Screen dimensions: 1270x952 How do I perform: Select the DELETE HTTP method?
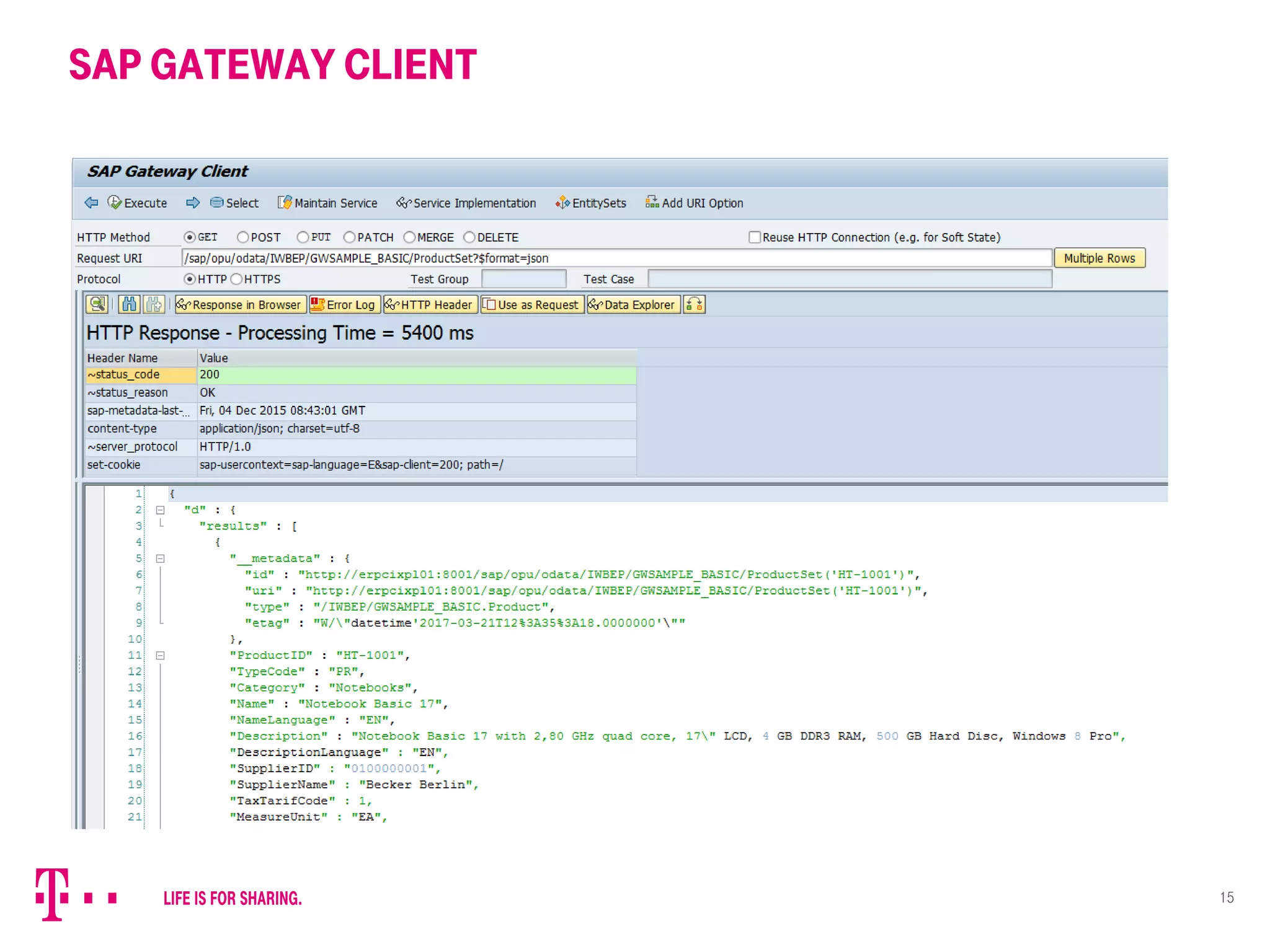(469, 237)
